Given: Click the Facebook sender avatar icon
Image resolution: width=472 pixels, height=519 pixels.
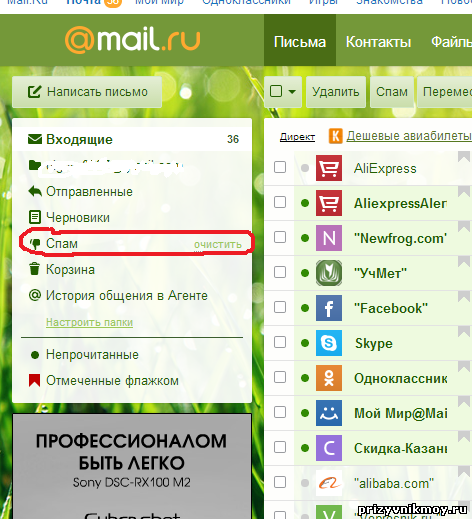Looking at the screenshot, I should 329,308.
